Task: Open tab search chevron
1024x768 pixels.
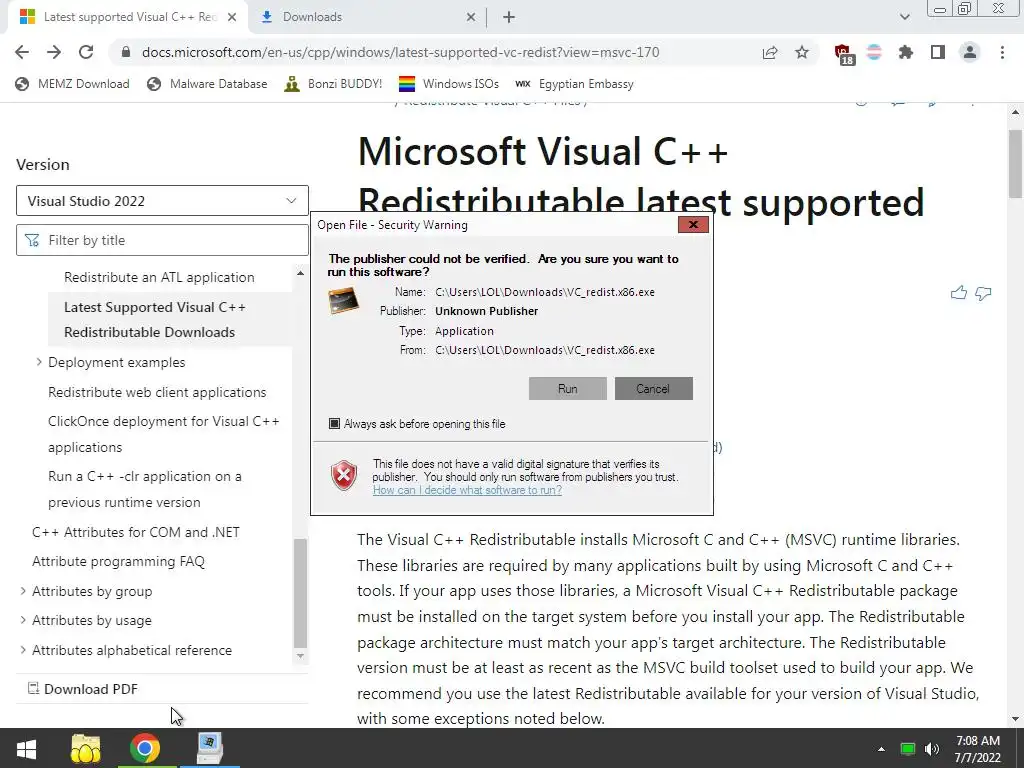Action: 904,17
